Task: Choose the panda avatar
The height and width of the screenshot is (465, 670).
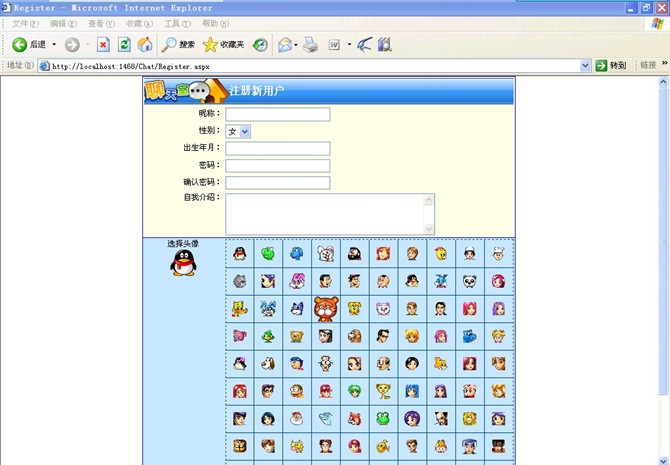Action: click(x=469, y=281)
